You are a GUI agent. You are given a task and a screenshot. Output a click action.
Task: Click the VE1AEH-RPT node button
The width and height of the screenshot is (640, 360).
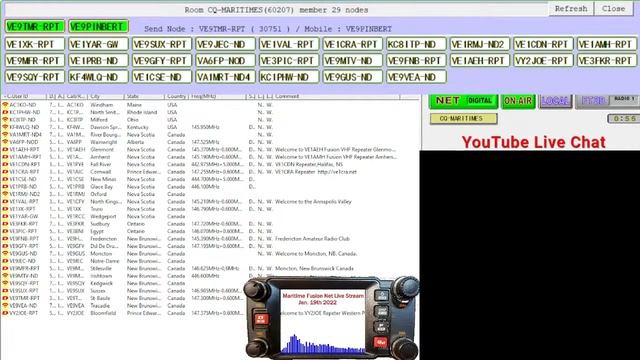coord(480,60)
